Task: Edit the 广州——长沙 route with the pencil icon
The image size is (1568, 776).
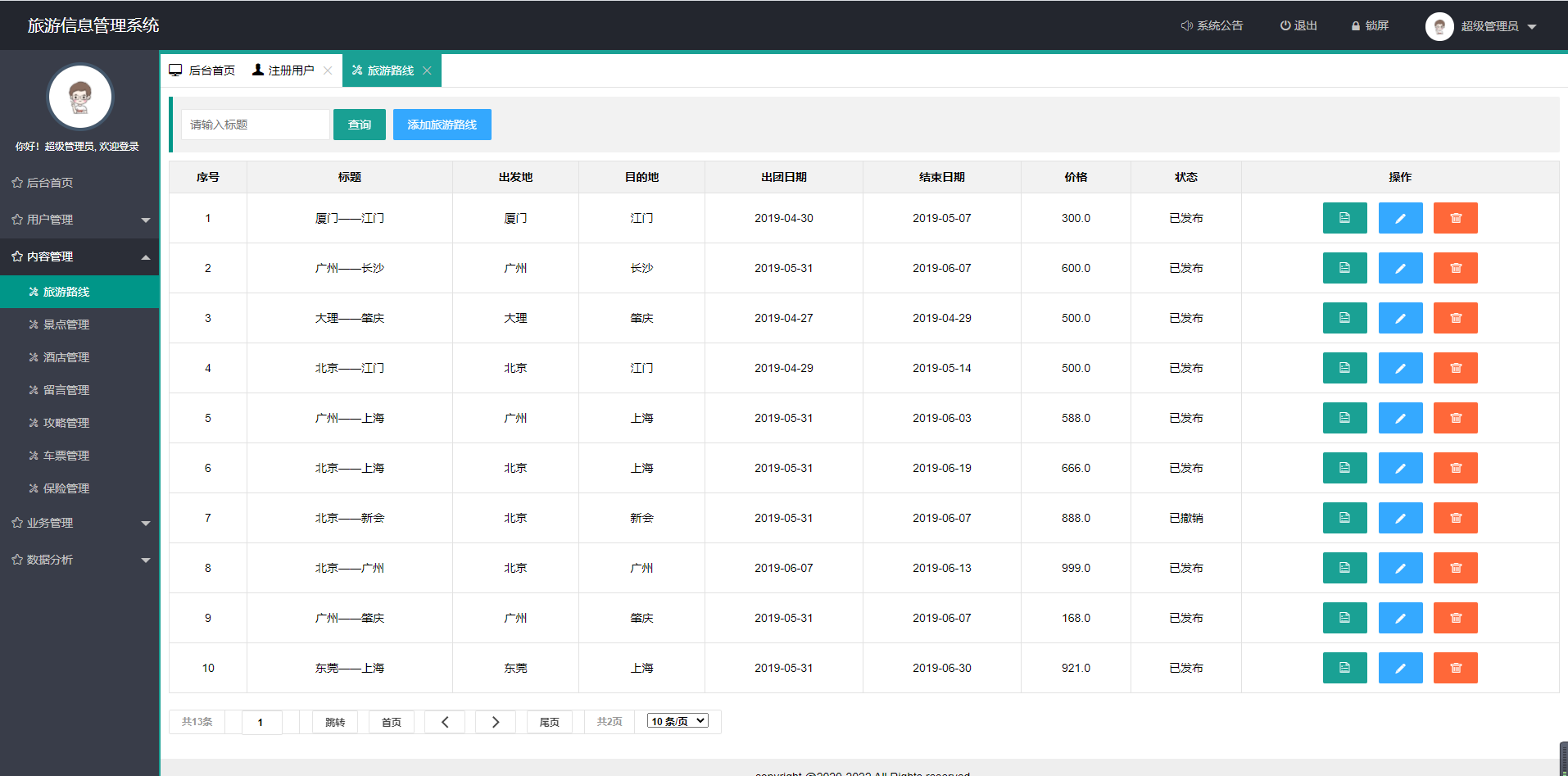Action: pyautogui.click(x=1400, y=268)
